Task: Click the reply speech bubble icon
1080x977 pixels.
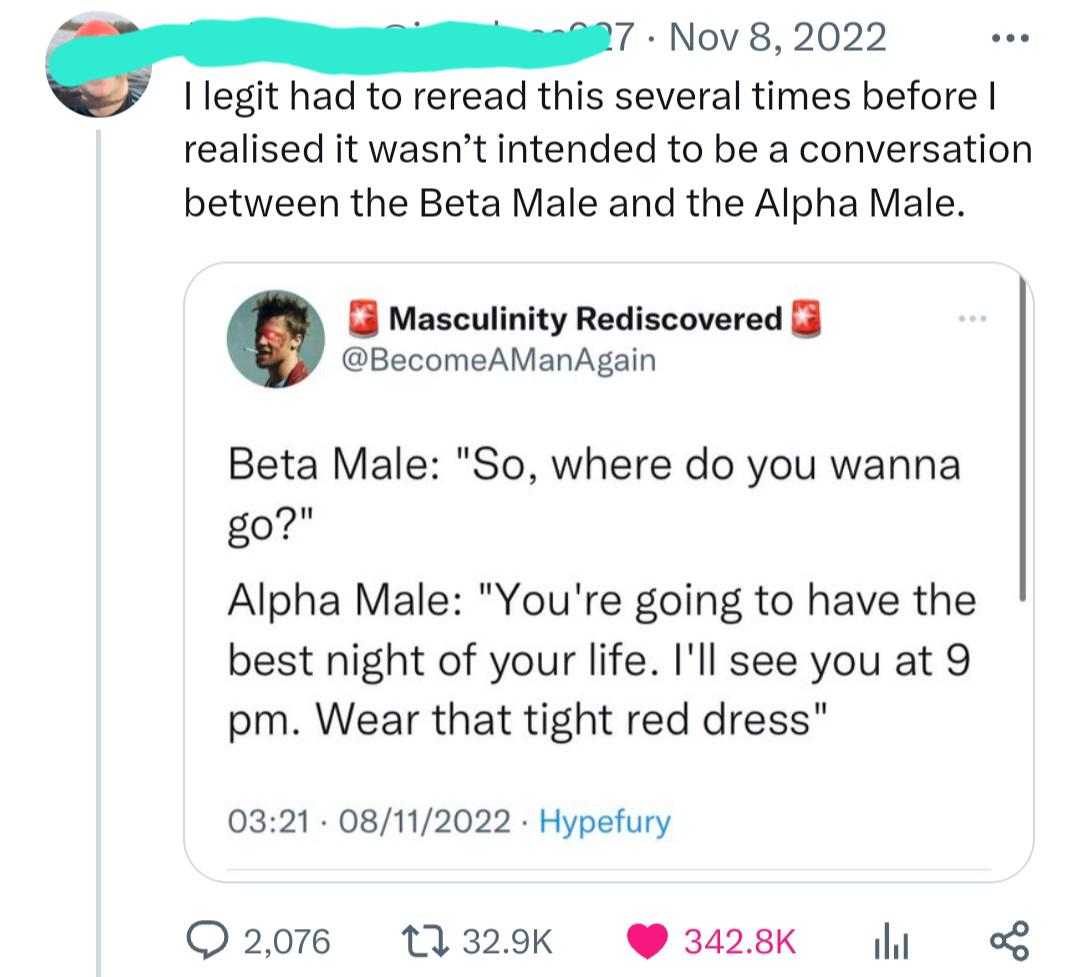Action: point(206,941)
